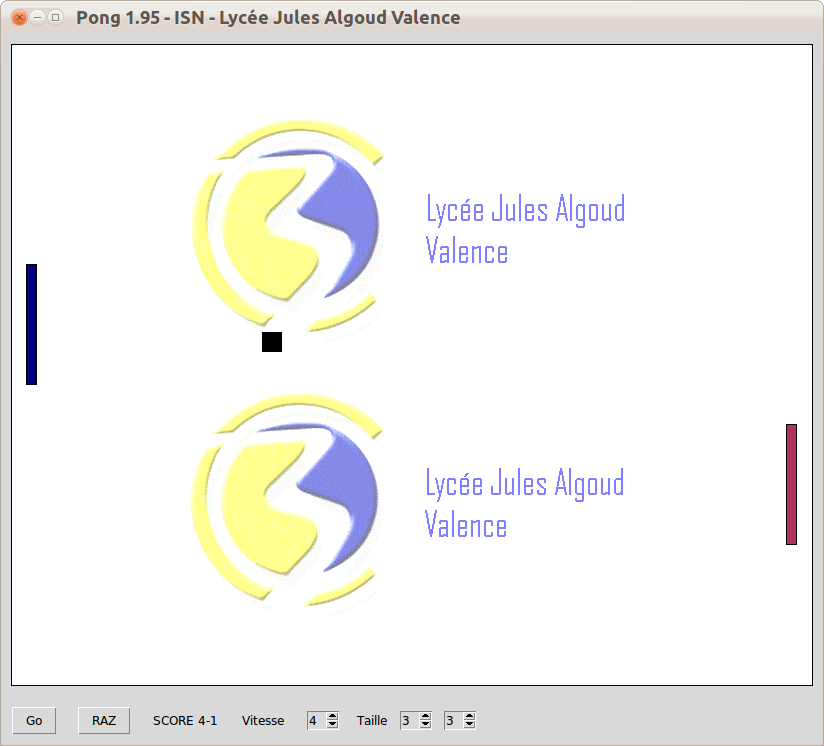Decrease the Vitesse speed with its down arrow
This screenshot has width=824, height=746.
333,724
